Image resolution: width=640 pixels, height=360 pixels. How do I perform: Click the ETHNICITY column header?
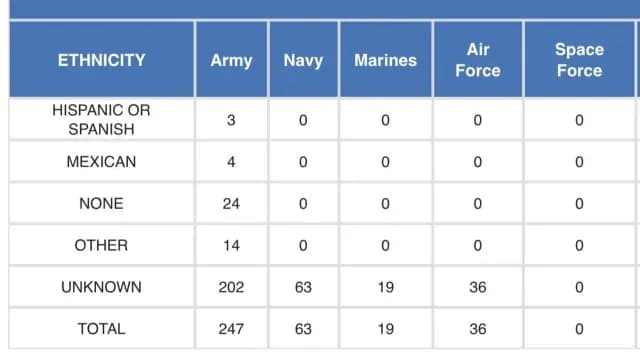pyautogui.click(x=102, y=60)
